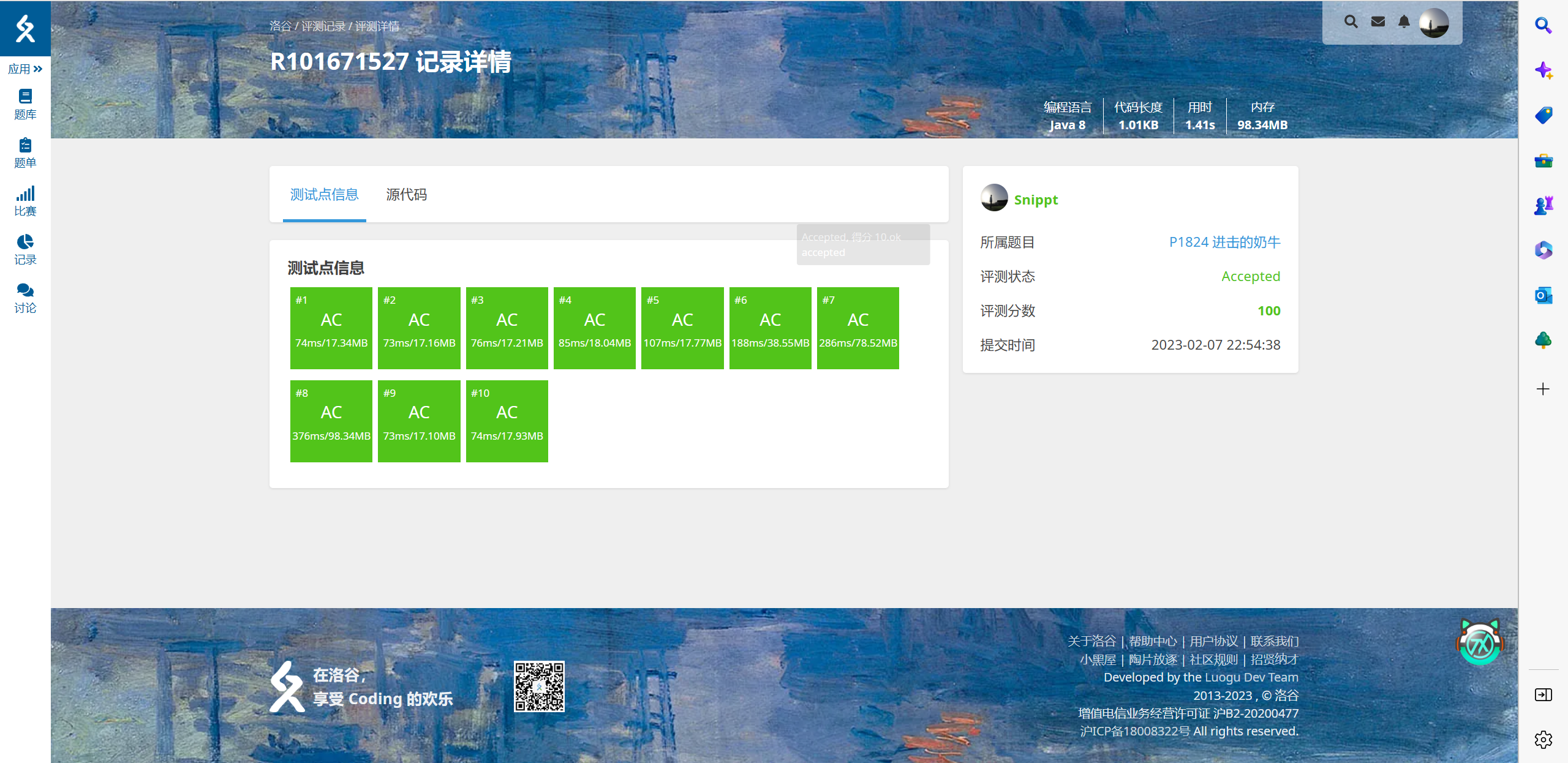Expand the 应用 menu via its chevron
Screen dimensions: 1568x763
[x=36, y=69]
